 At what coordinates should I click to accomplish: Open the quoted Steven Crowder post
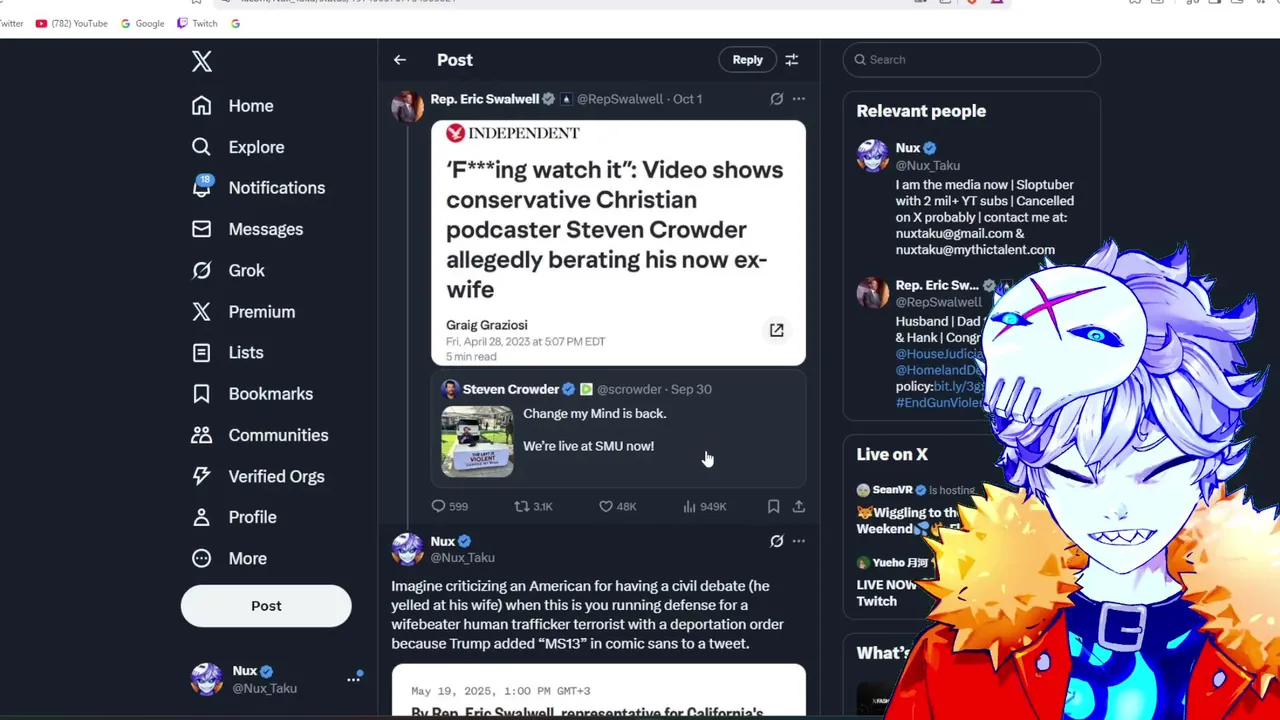618,430
